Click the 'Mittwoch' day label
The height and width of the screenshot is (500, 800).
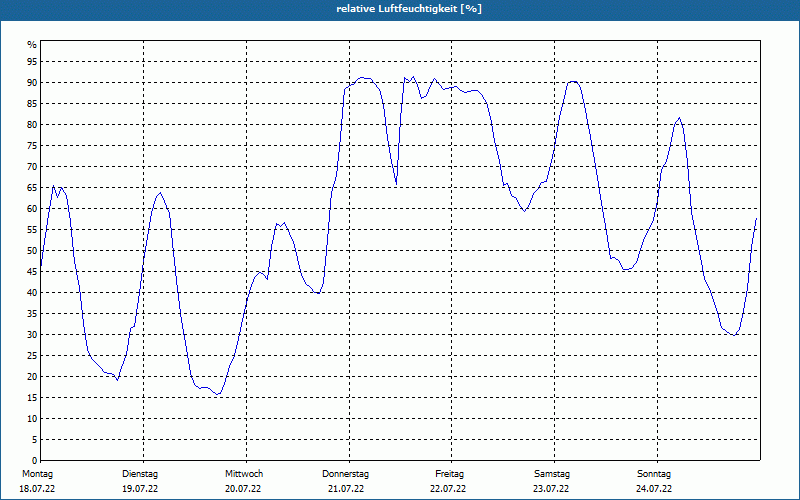coord(244,474)
